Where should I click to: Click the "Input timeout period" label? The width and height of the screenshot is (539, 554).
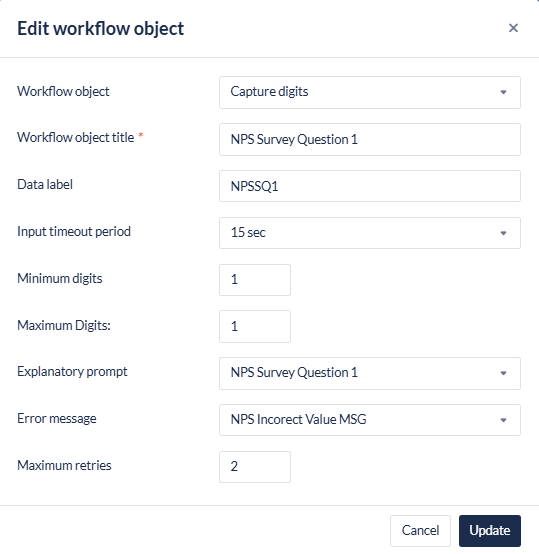(74, 231)
